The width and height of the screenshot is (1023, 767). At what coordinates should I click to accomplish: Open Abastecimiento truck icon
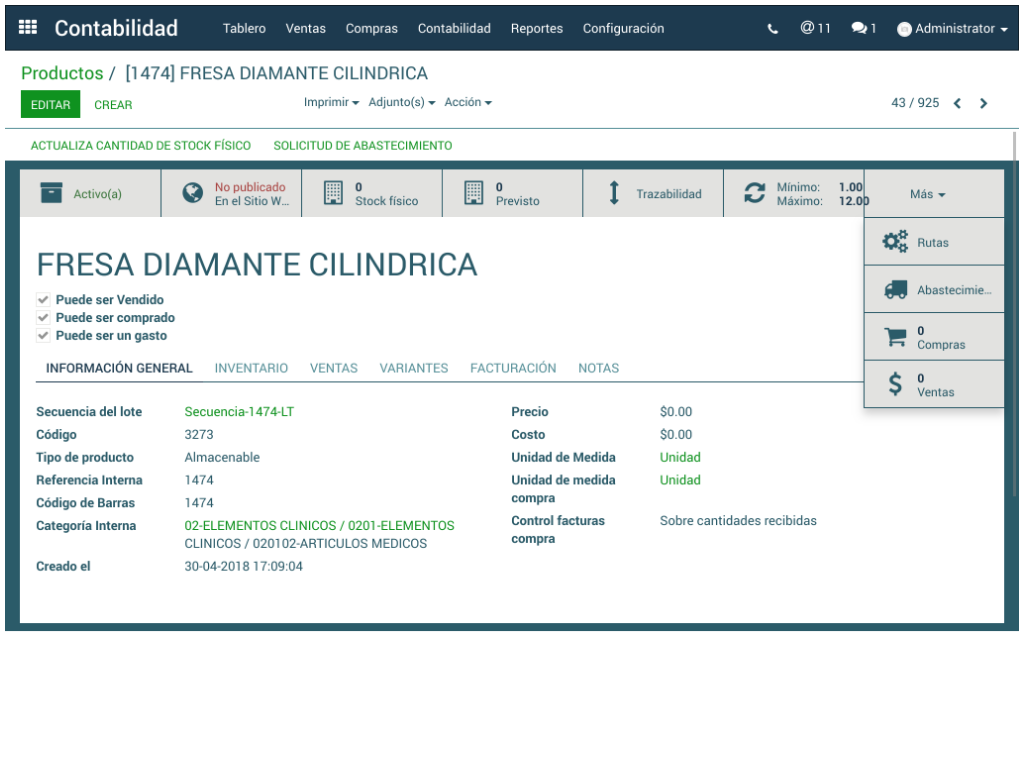coord(895,290)
